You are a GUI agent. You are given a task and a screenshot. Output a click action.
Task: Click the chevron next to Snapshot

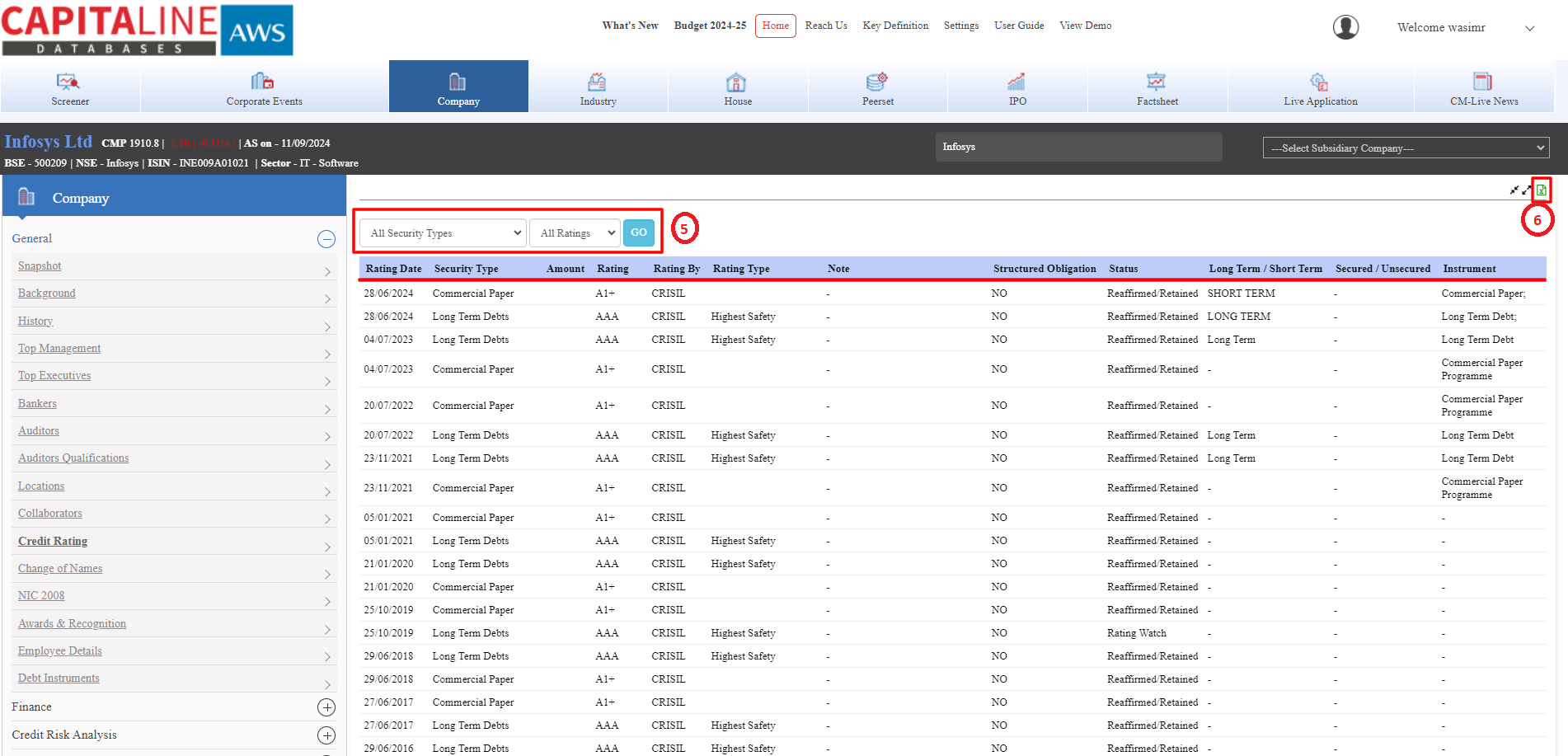click(327, 272)
